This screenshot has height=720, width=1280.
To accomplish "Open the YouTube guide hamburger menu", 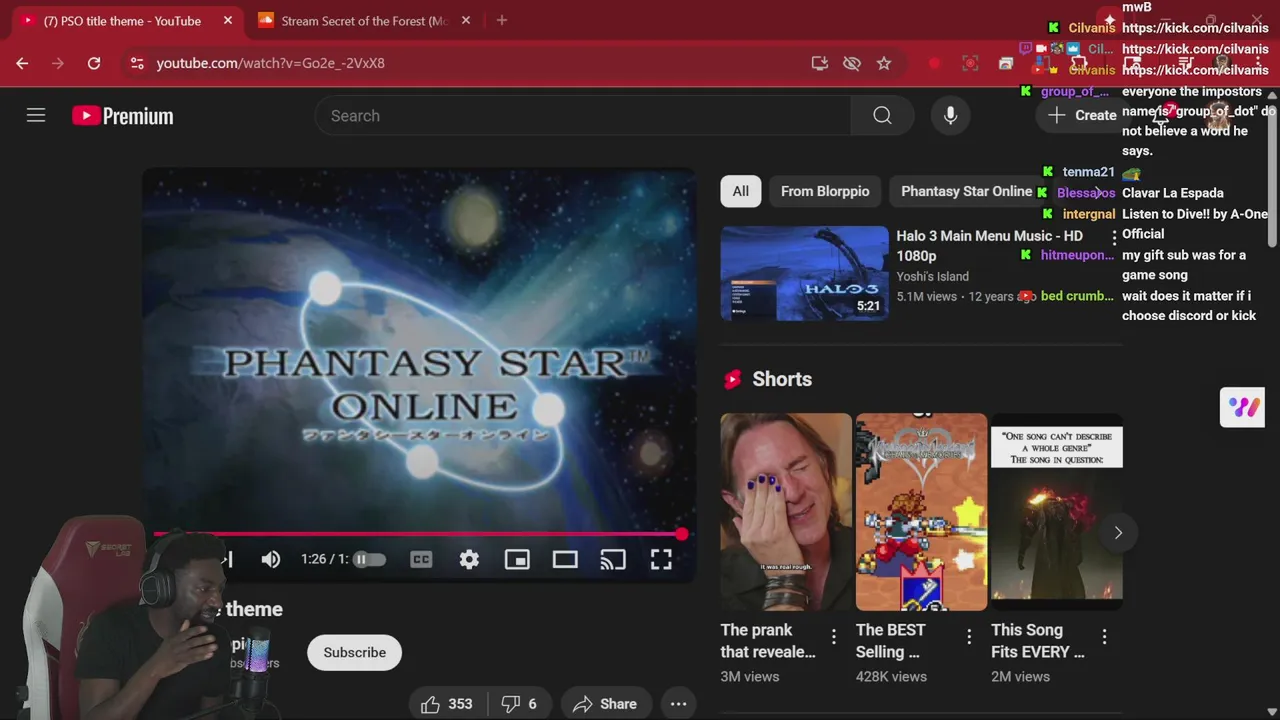I will click(36, 116).
